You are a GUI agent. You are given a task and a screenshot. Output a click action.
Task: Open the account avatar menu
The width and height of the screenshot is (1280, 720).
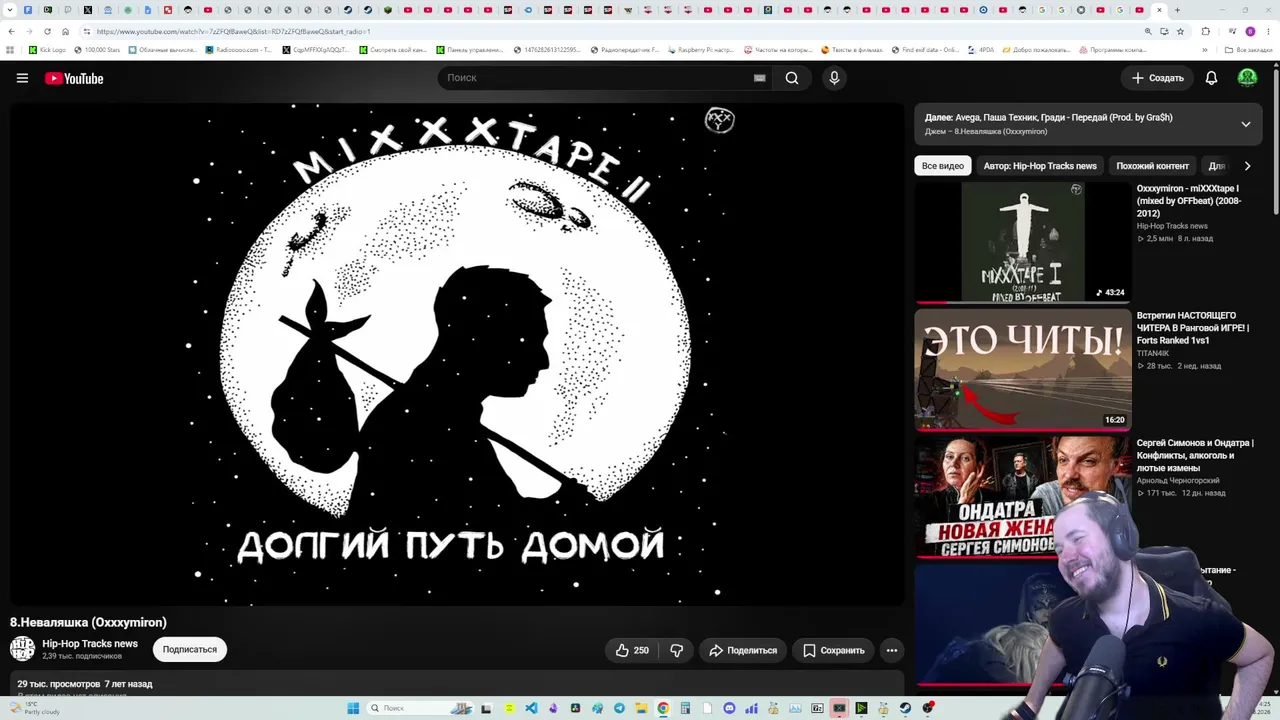point(1247,78)
